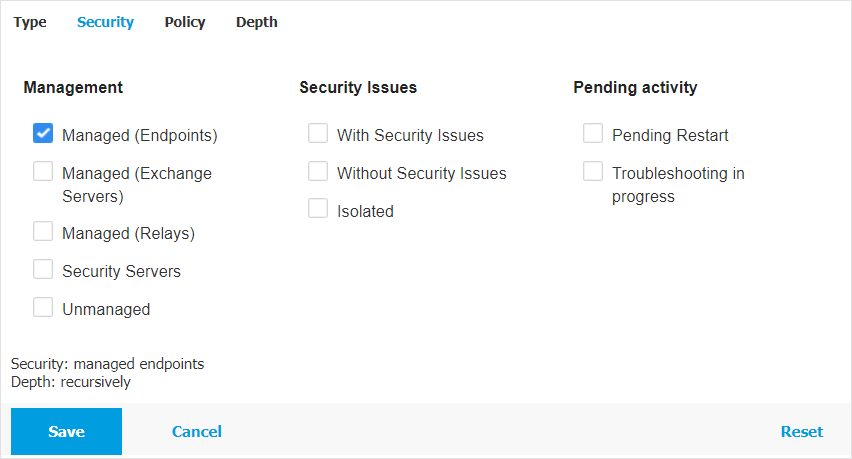Click the Pending Restart label text
Screen dimensions: 852x459
click(x=670, y=135)
